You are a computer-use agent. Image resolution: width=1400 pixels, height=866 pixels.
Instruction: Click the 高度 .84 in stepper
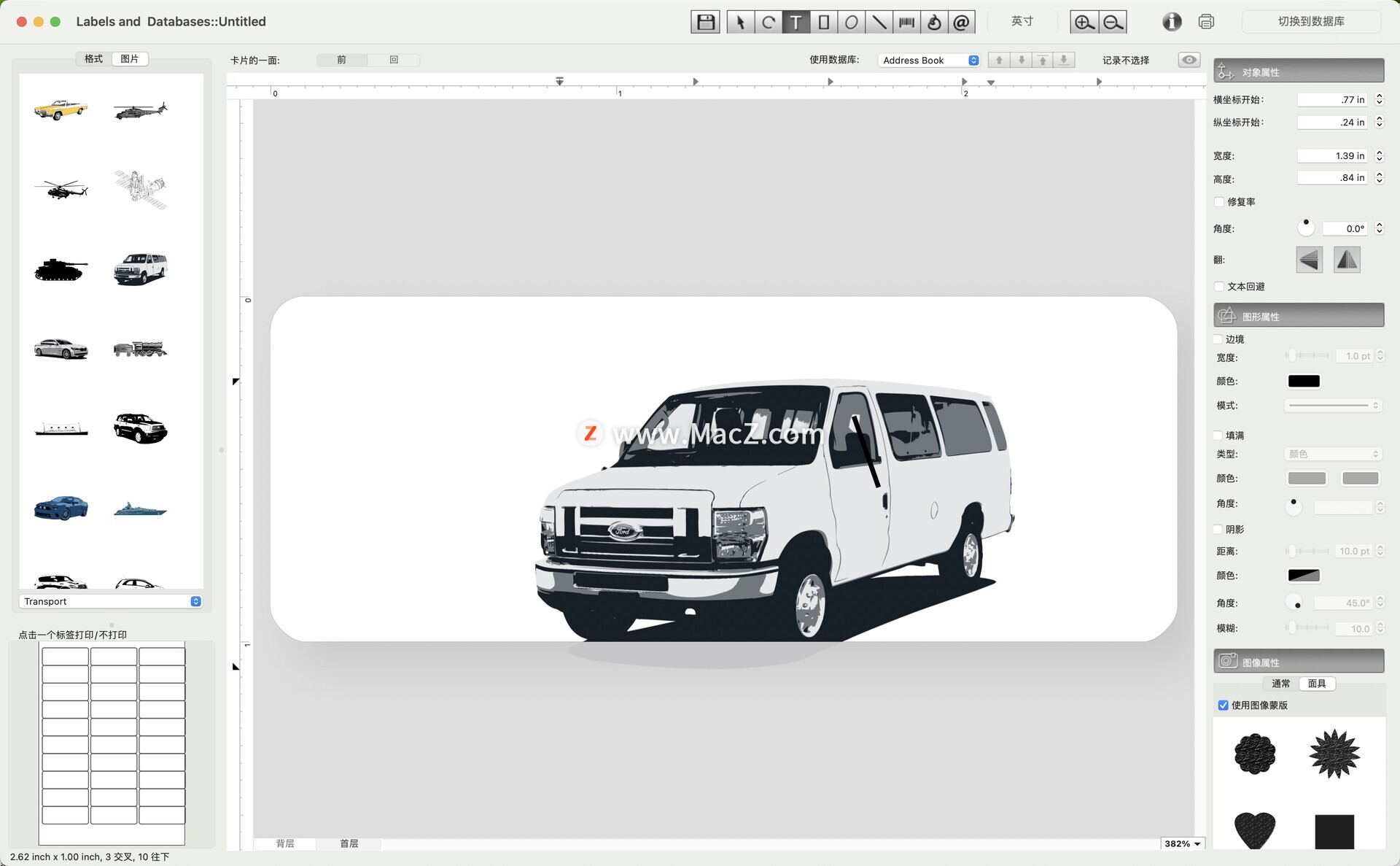coord(1379,178)
